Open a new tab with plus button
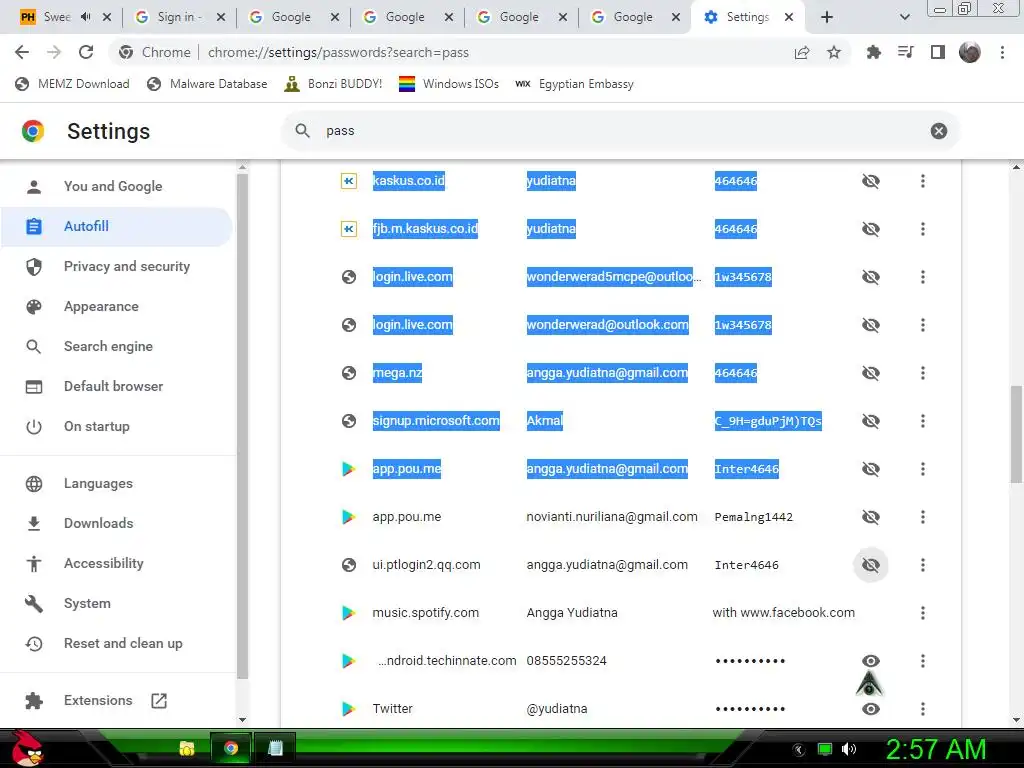1024x768 pixels. (827, 17)
